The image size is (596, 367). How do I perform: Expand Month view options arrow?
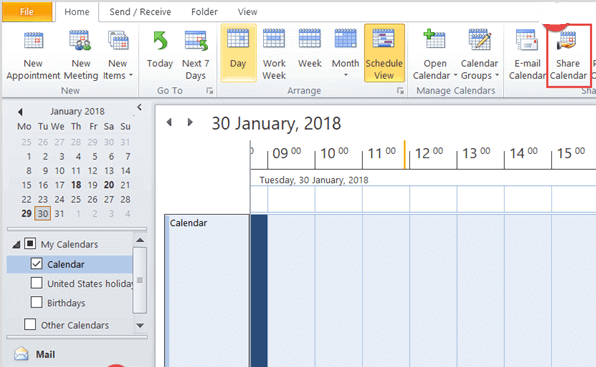346,75
